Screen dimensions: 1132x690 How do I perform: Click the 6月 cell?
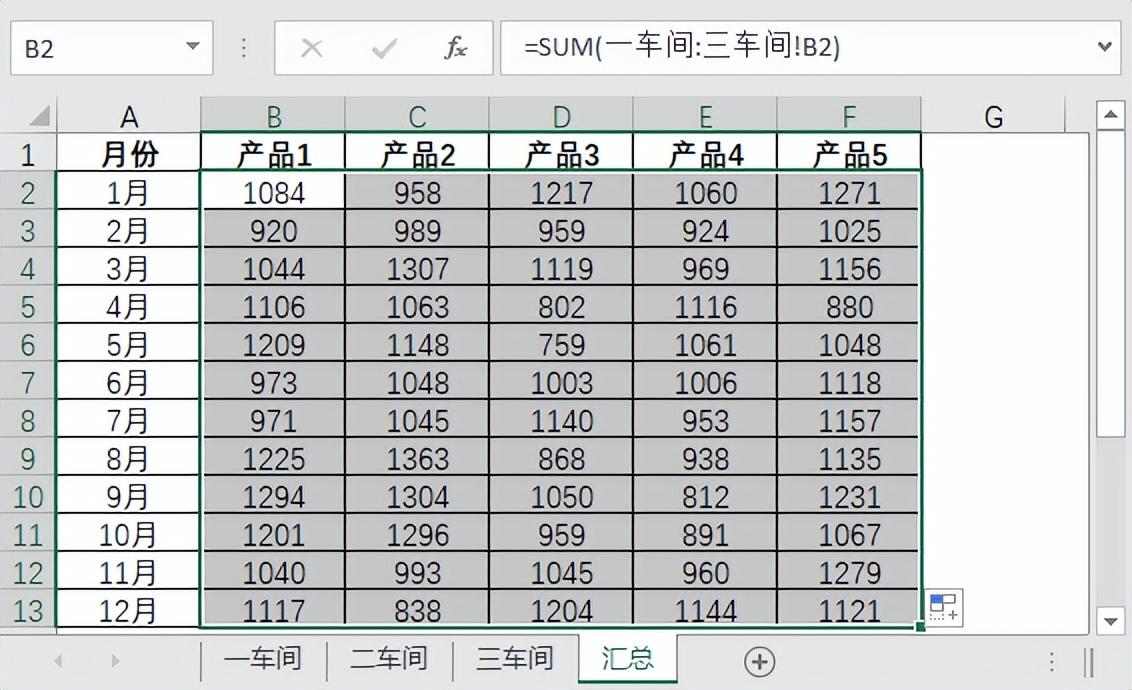[129, 382]
